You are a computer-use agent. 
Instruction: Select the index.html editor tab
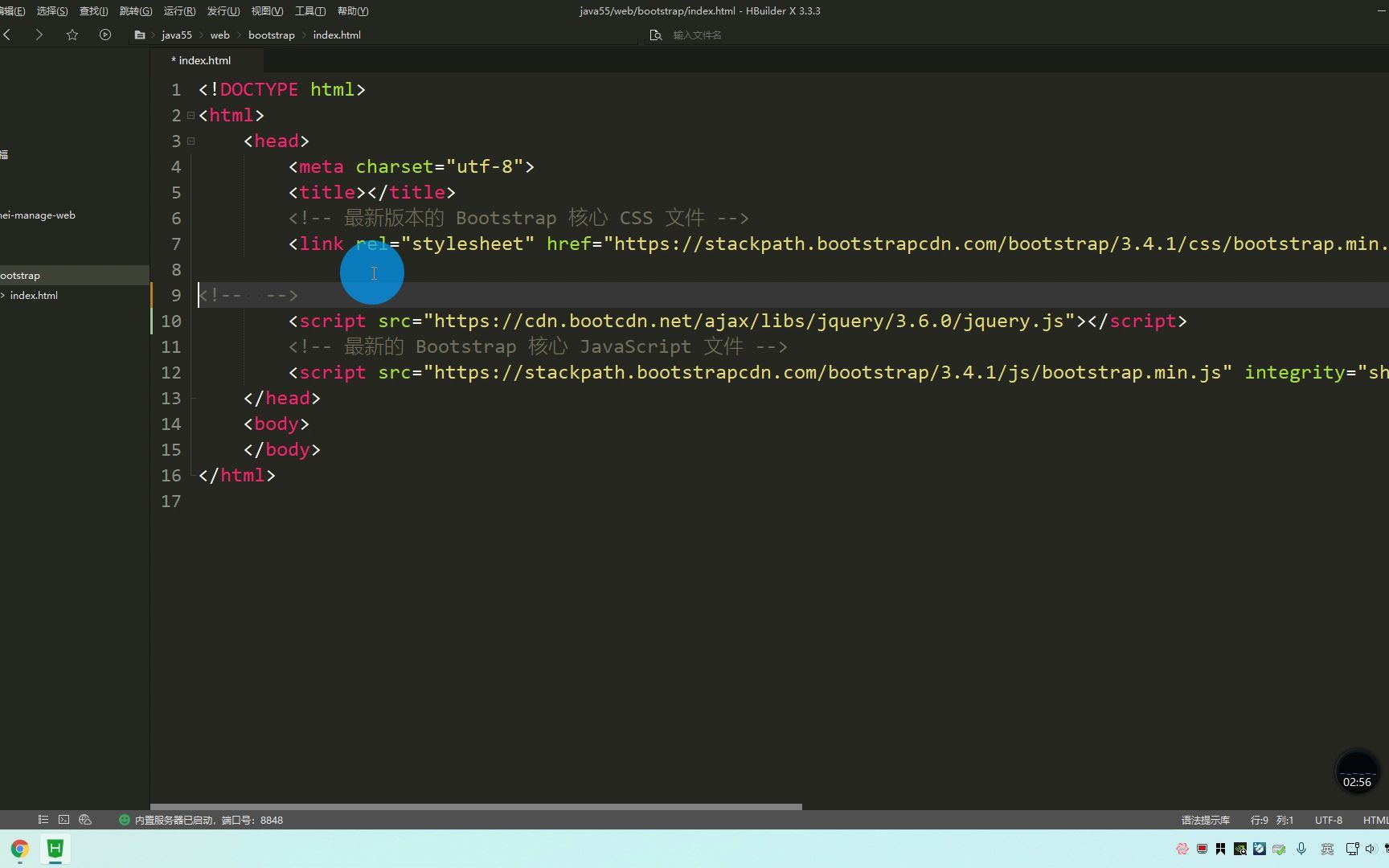[x=201, y=60]
